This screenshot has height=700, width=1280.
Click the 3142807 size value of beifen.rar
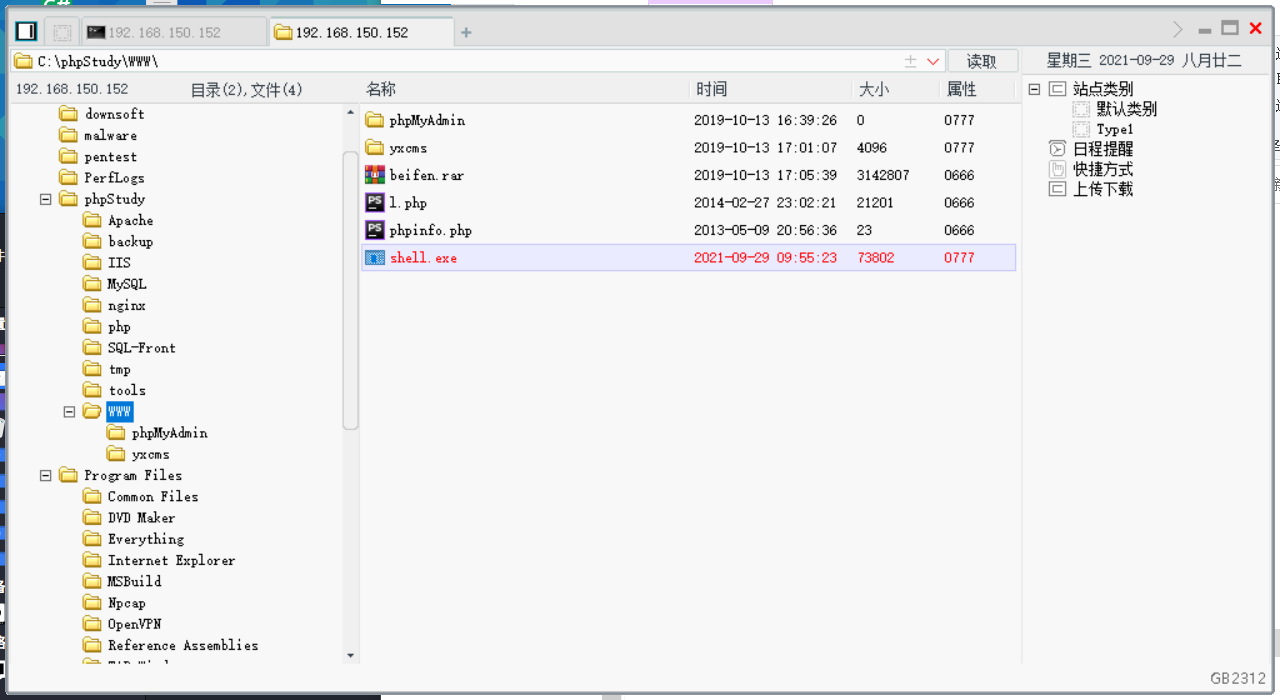[883, 175]
